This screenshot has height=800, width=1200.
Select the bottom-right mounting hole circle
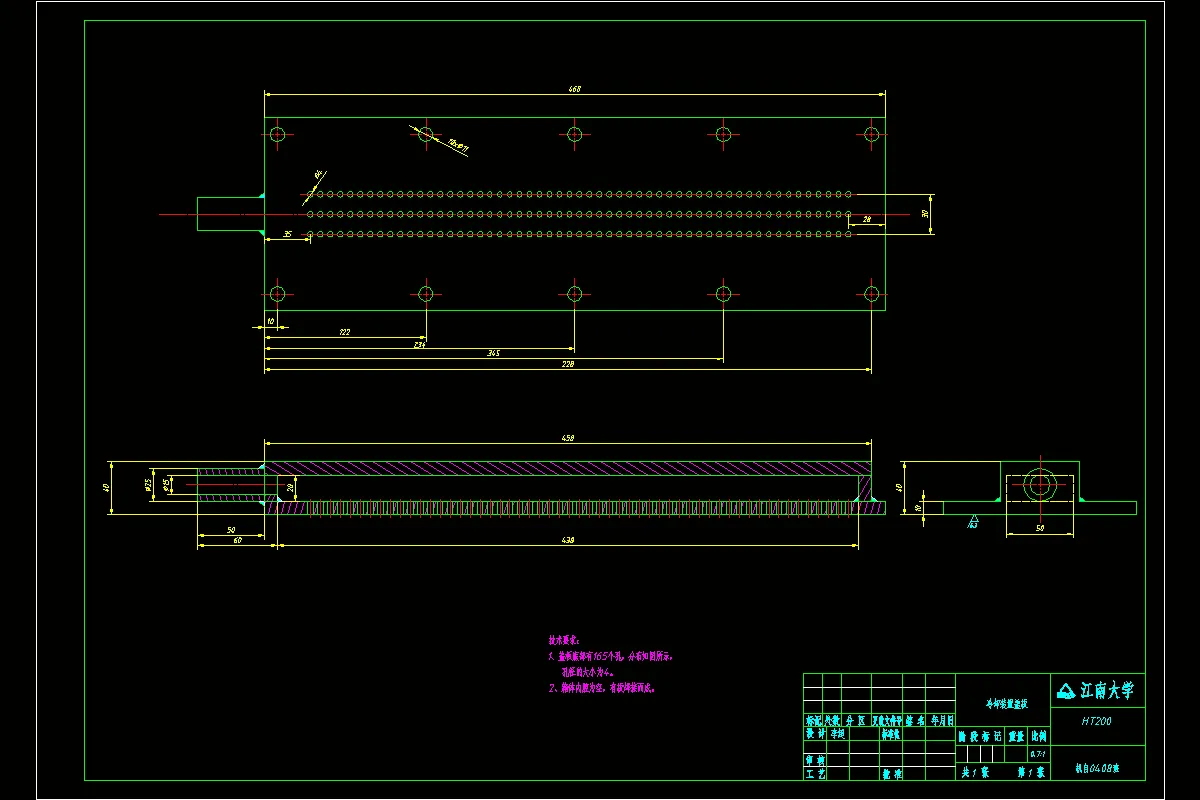[871, 293]
